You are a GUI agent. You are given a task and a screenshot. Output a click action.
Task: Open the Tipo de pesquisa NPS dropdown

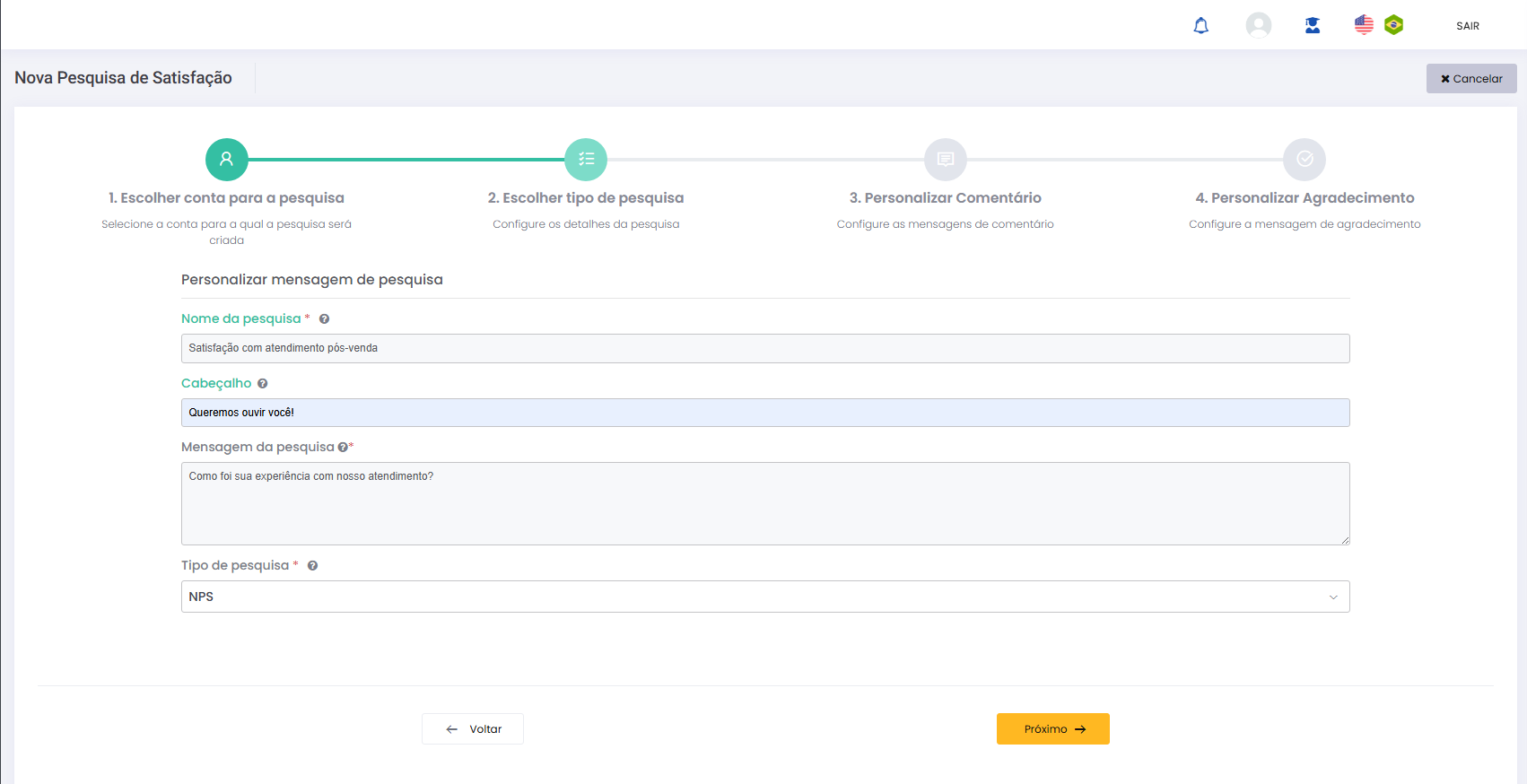764,597
